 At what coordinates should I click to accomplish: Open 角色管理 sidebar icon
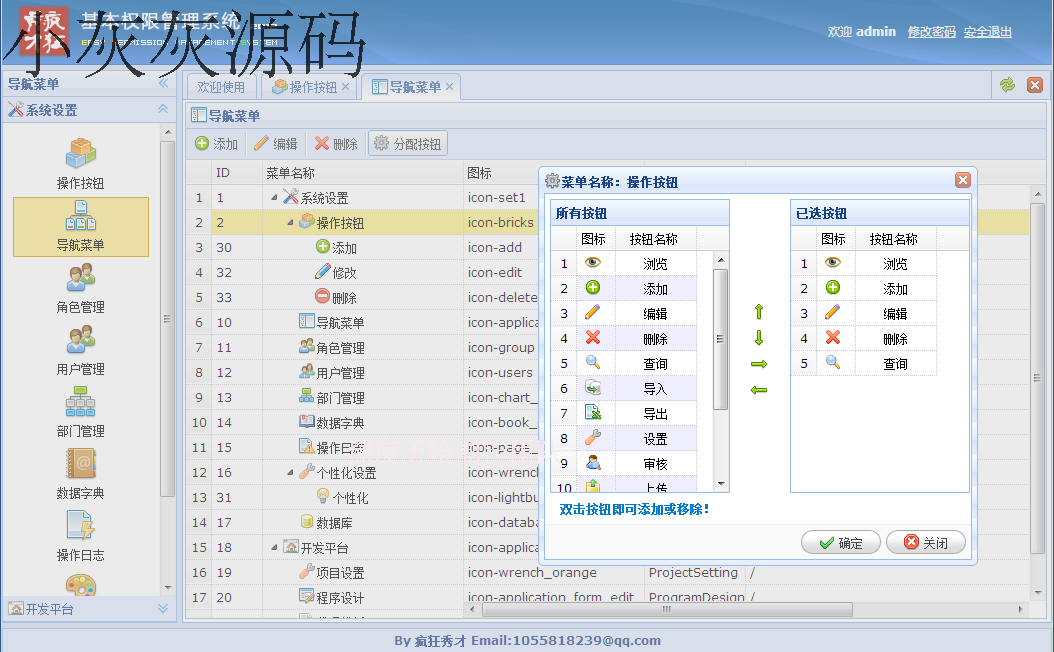pyautogui.click(x=80, y=288)
